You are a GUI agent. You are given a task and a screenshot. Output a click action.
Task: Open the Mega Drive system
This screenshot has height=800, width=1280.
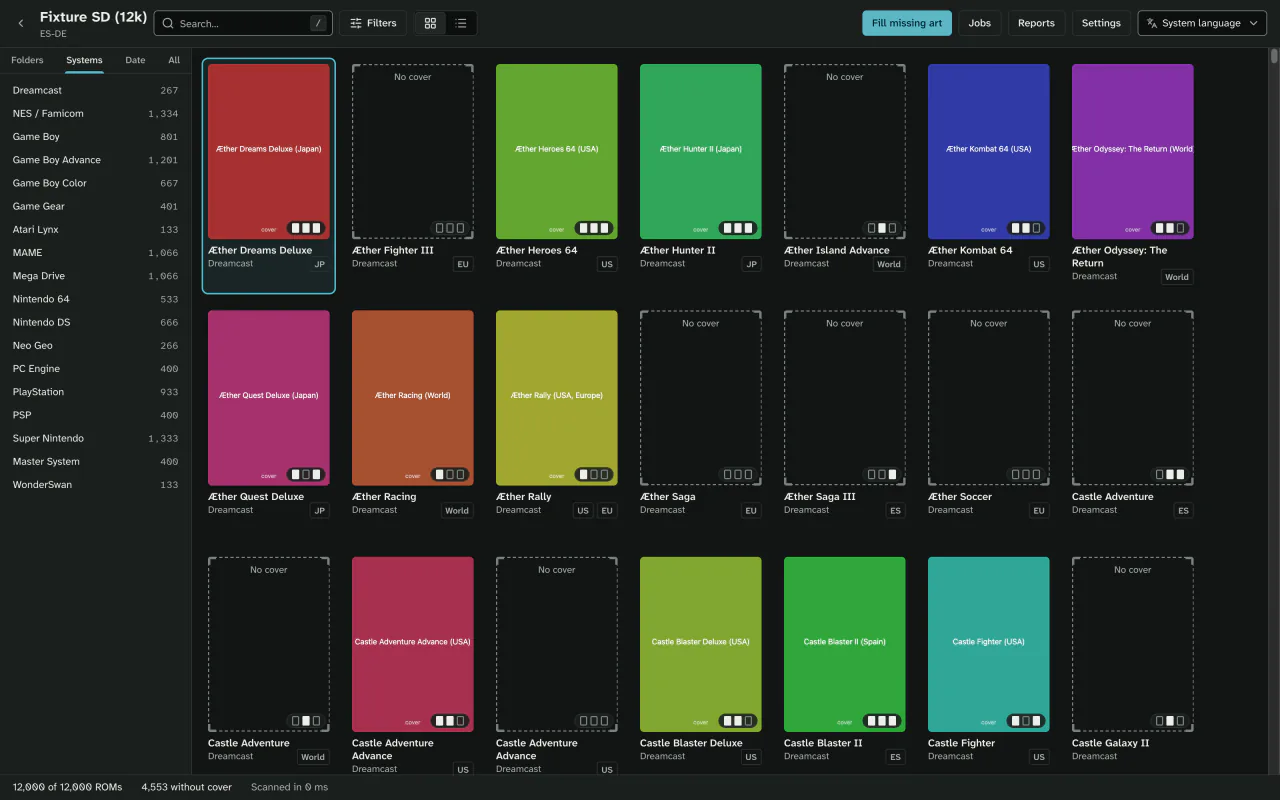95,276
